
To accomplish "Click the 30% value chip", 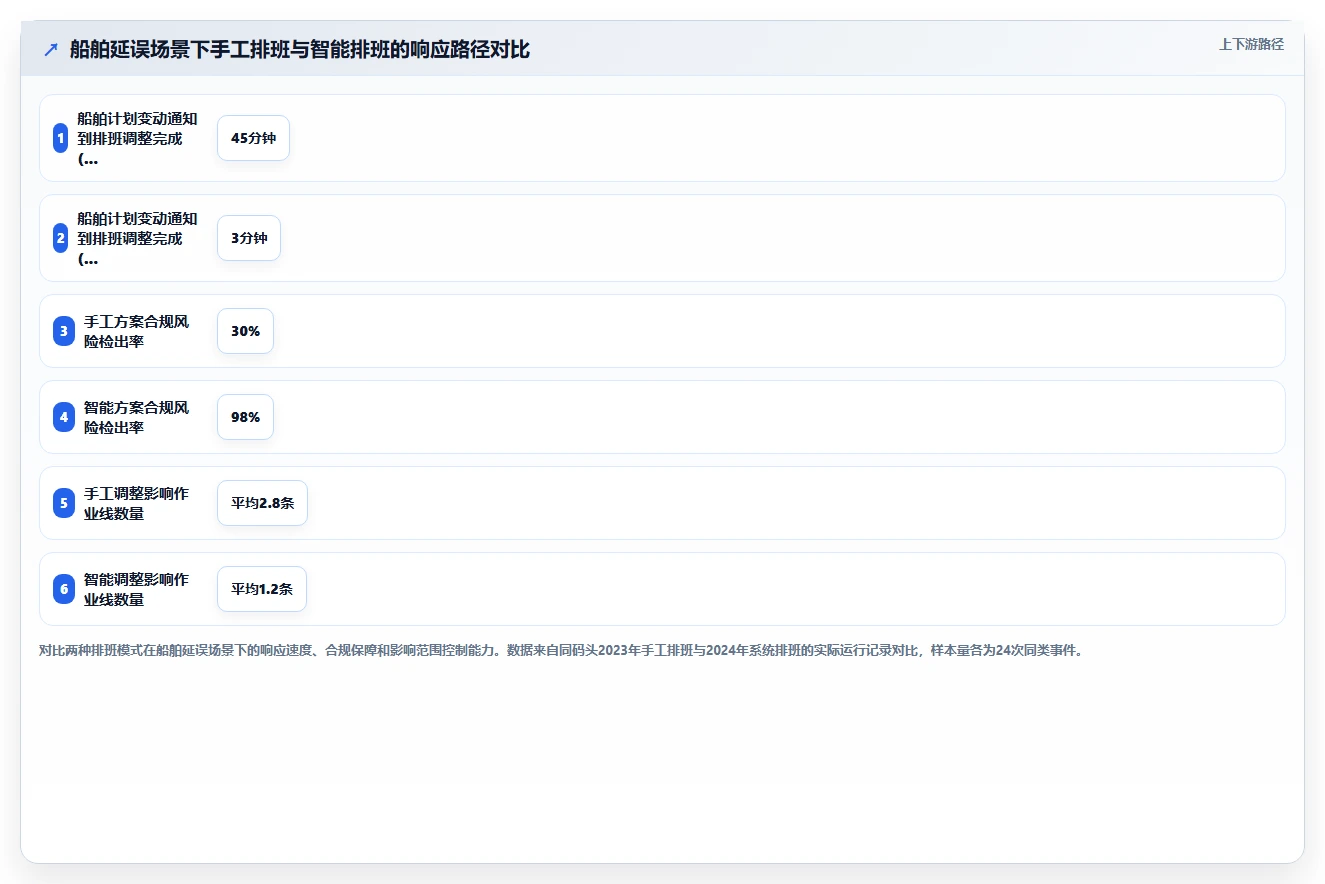I will pyautogui.click(x=245, y=331).
